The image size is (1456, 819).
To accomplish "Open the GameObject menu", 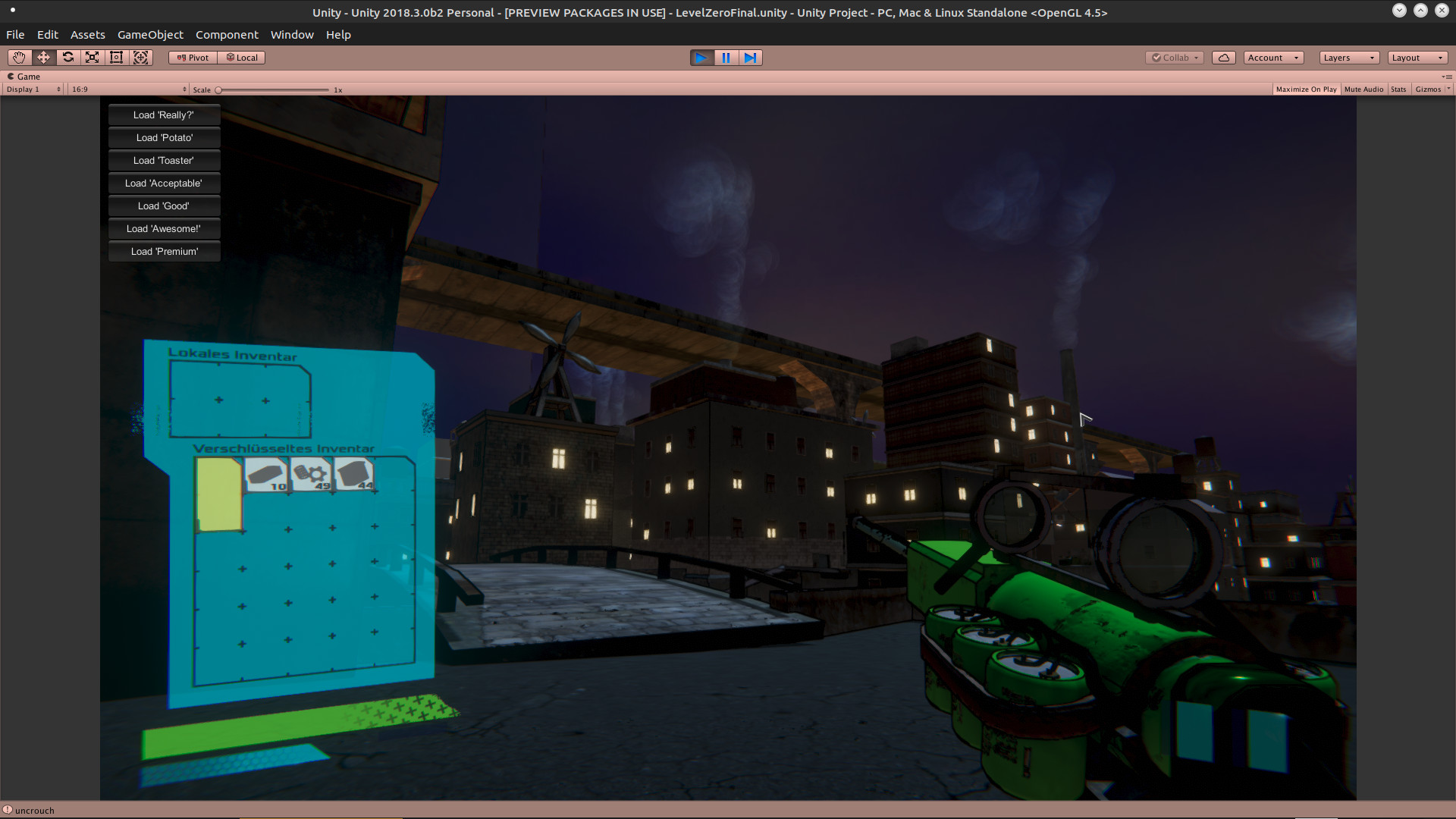I will (x=150, y=35).
